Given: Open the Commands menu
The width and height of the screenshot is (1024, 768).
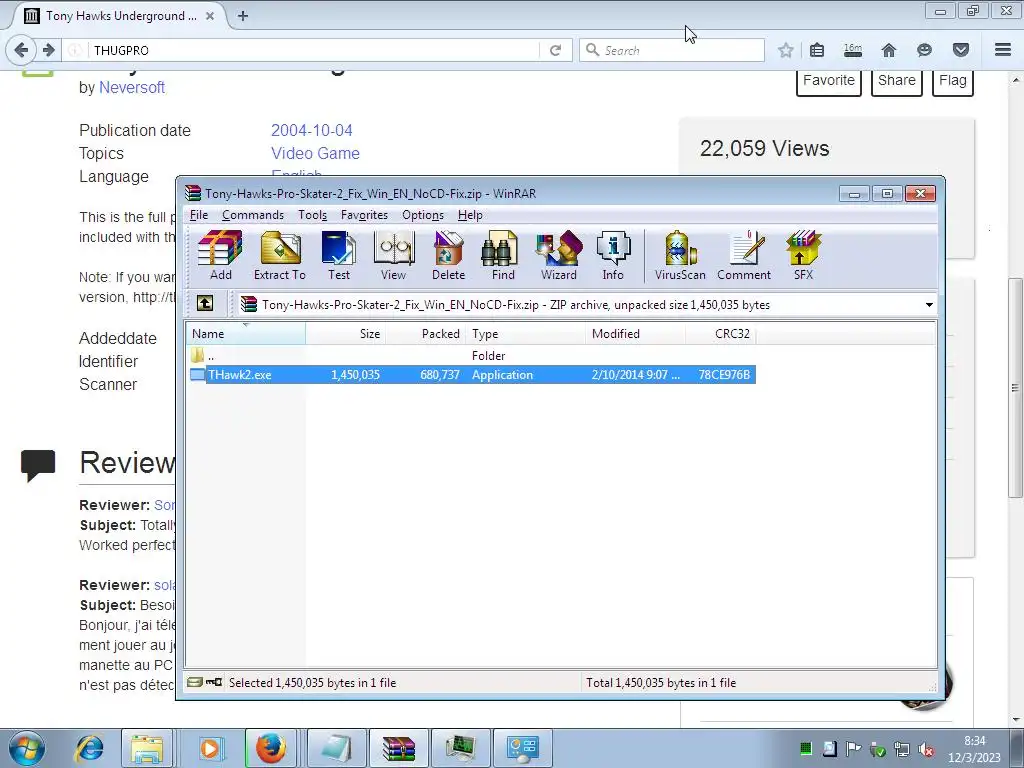Looking at the screenshot, I should 253,215.
